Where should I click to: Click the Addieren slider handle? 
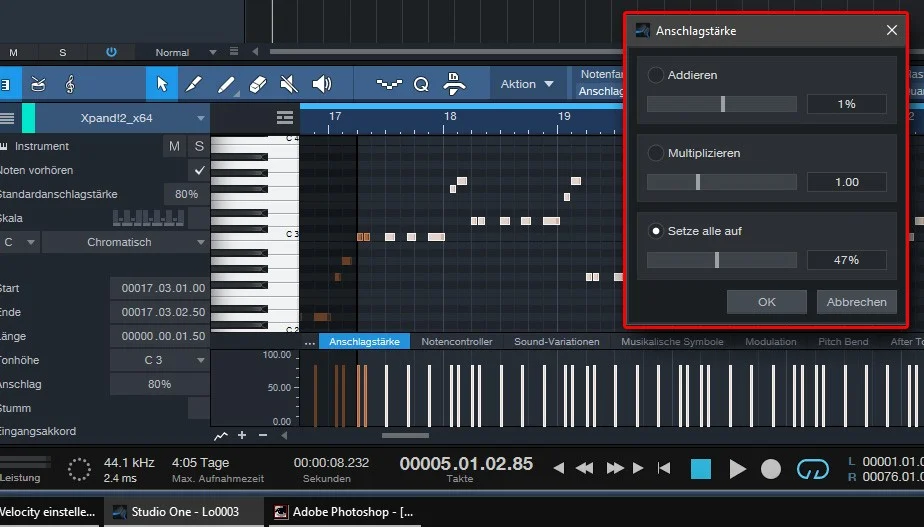[722, 104]
